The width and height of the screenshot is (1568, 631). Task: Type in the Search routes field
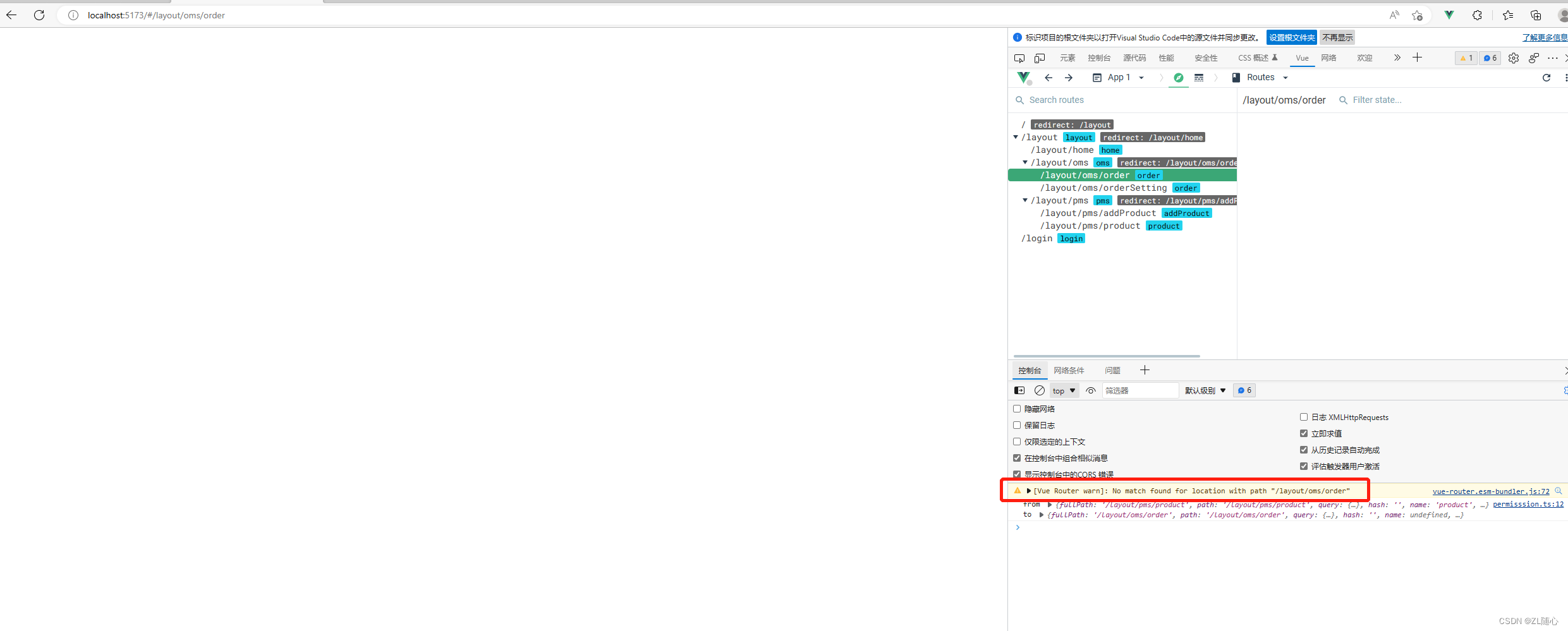(1074, 100)
